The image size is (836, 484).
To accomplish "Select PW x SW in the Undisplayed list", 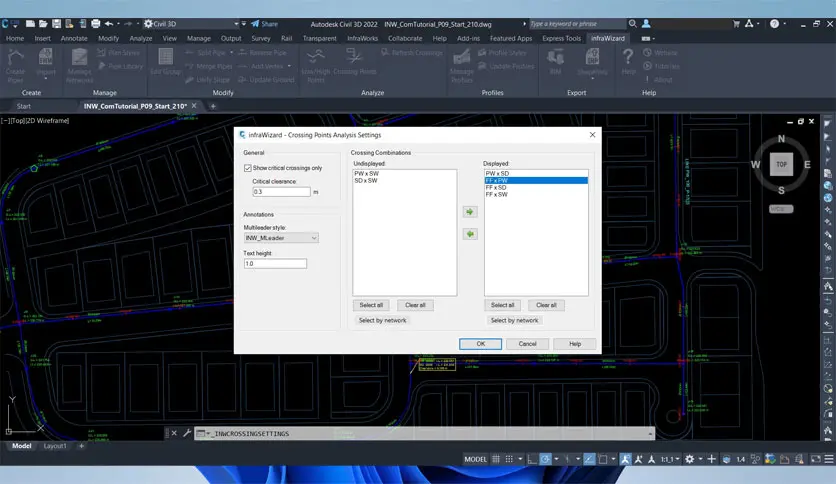I will [404, 174].
